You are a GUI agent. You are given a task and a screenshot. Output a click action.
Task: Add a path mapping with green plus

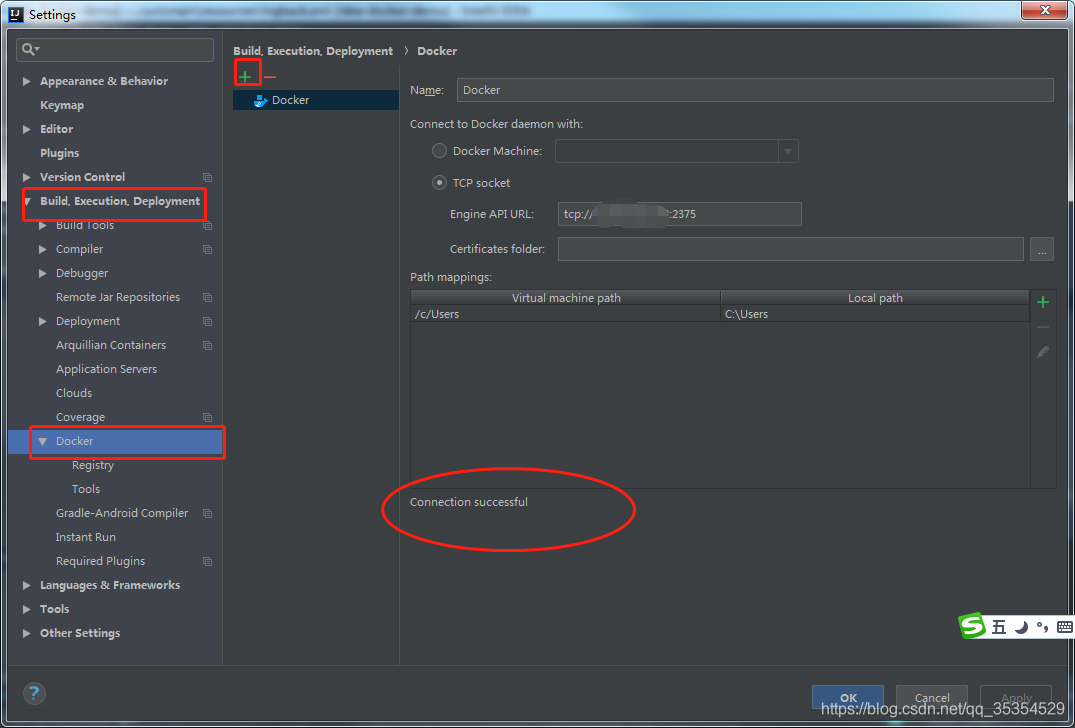click(1043, 302)
